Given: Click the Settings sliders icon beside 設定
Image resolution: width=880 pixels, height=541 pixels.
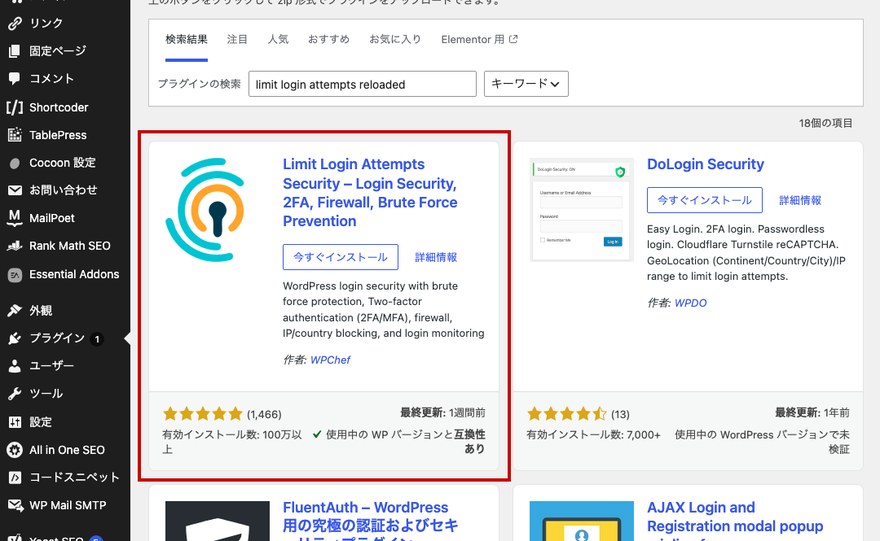Looking at the screenshot, I should [15, 422].
